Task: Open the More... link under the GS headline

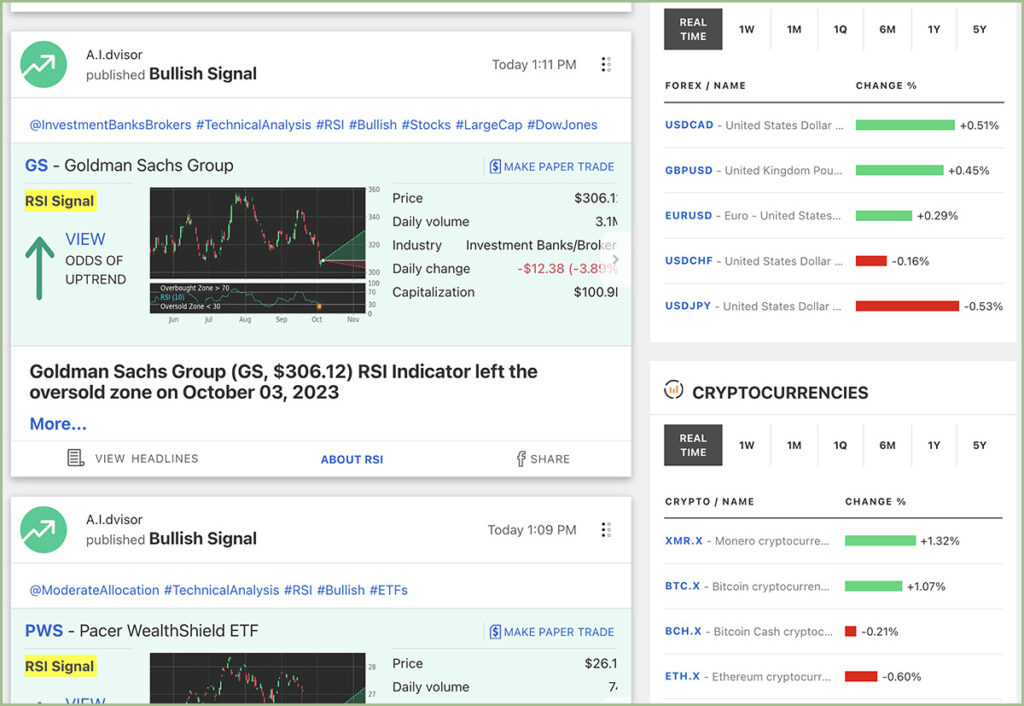Action: [58, 424]
